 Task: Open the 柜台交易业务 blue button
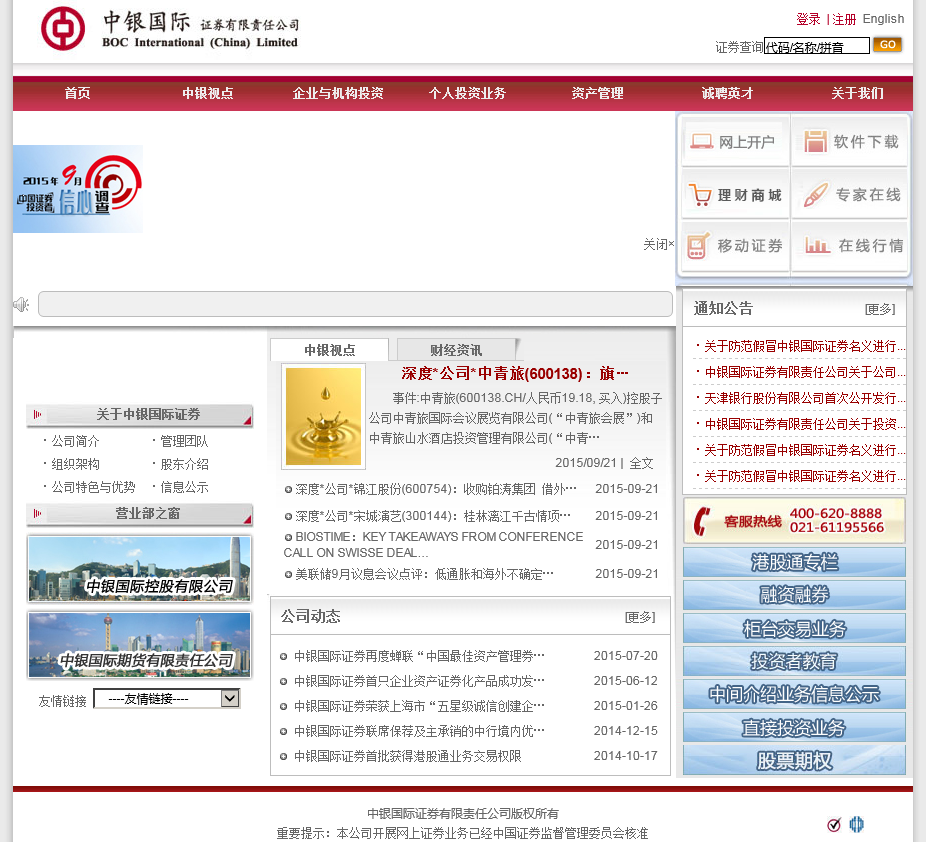pos(794,628)
